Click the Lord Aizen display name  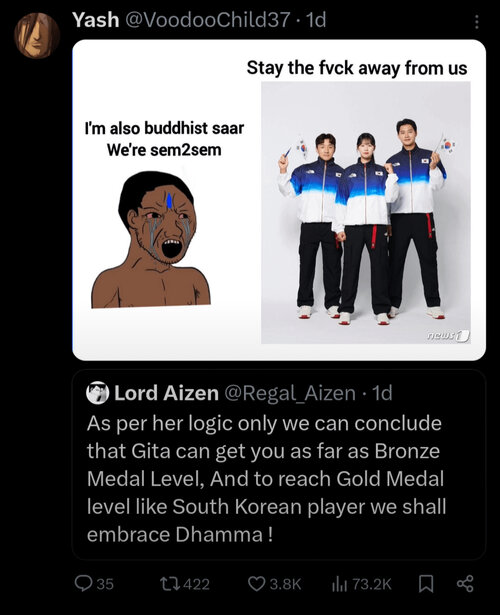166,393
